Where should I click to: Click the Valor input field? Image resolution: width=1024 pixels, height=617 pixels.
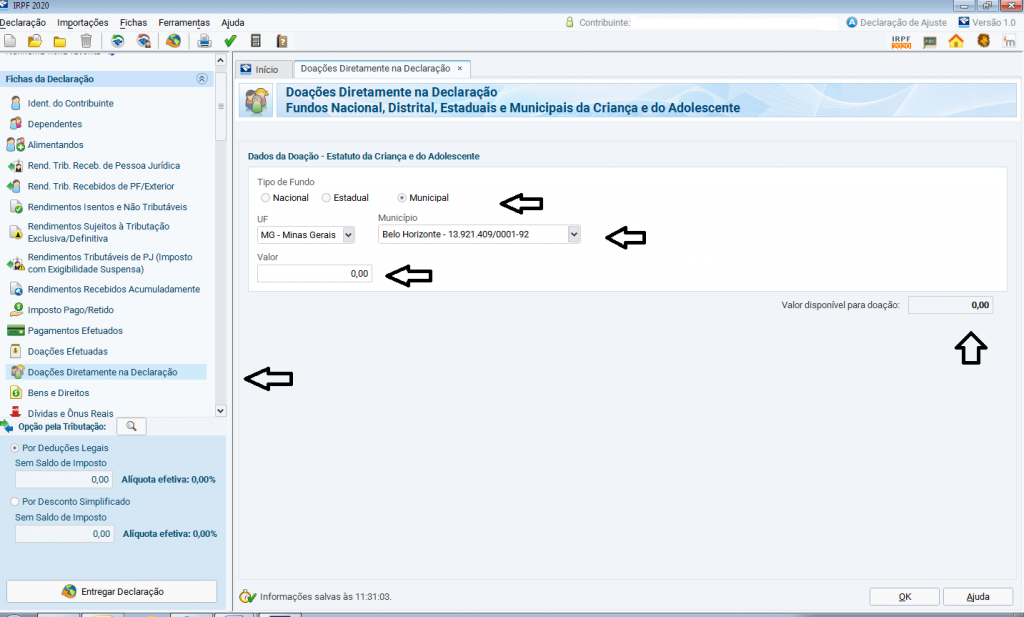coord(314,274)
